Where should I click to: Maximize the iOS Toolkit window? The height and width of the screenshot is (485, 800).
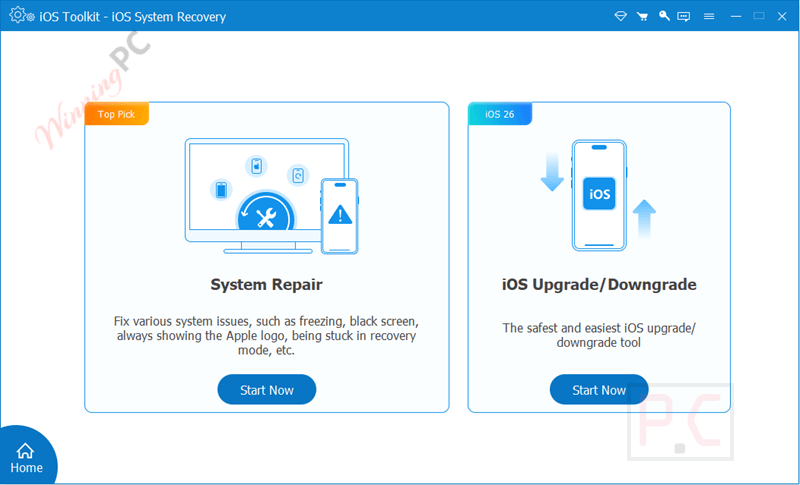click(759, 16)
